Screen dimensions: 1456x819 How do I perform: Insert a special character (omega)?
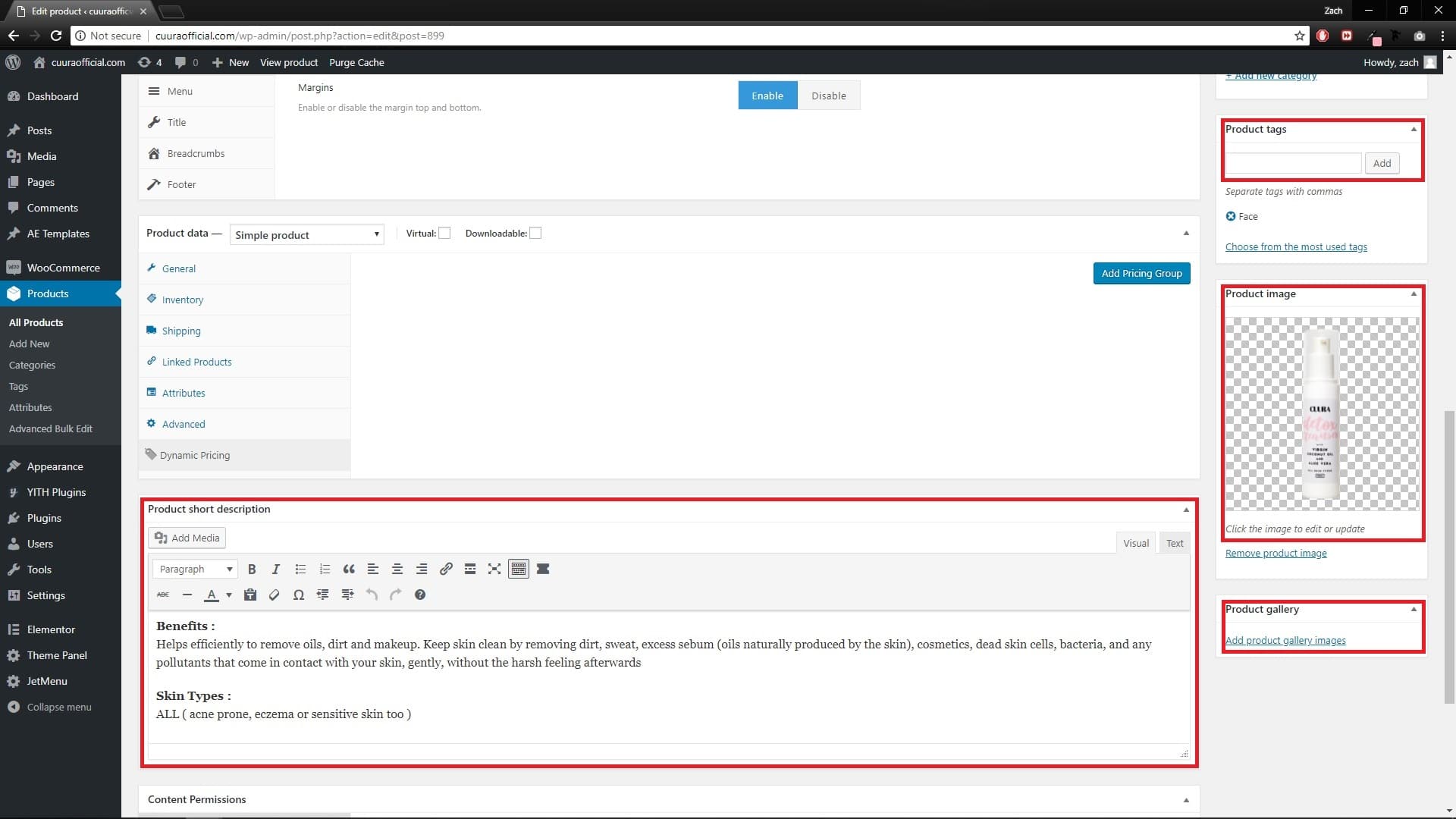299,595
